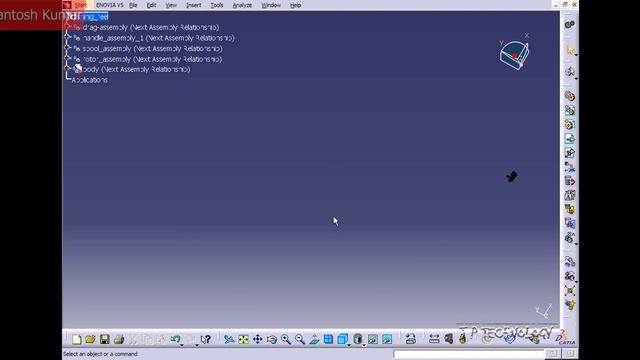Image resolution: width=640 pixels, height=360 pixels.
Task: Toggle Stop Manipulate on Clash
Action: [570, 305]
